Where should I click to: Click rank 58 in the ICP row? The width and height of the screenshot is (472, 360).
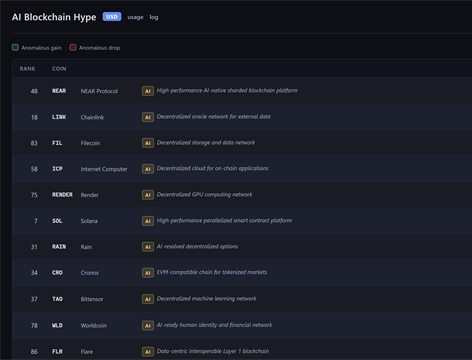pyautogui.click(x=34, y=169)
